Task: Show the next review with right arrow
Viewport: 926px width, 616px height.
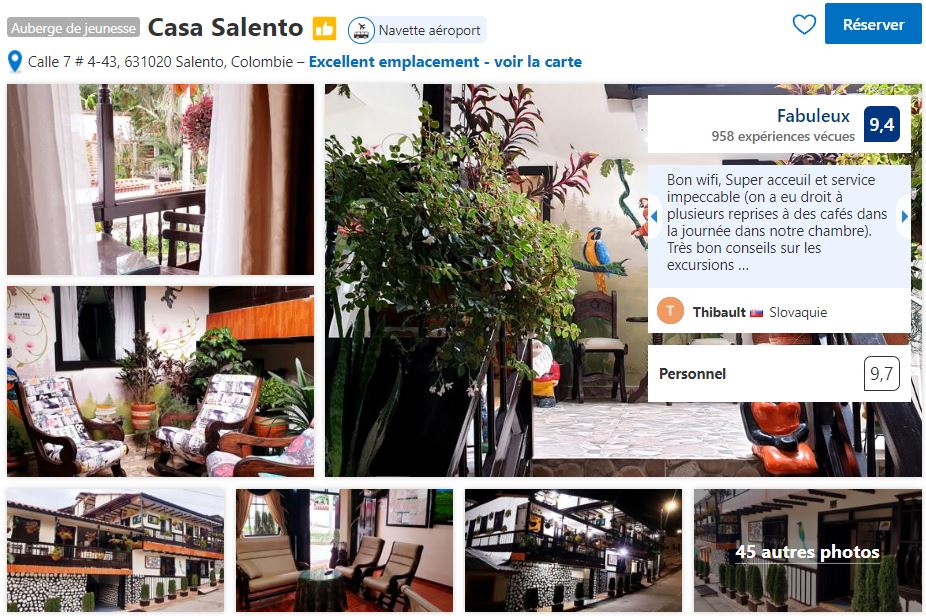Action: 904,217
